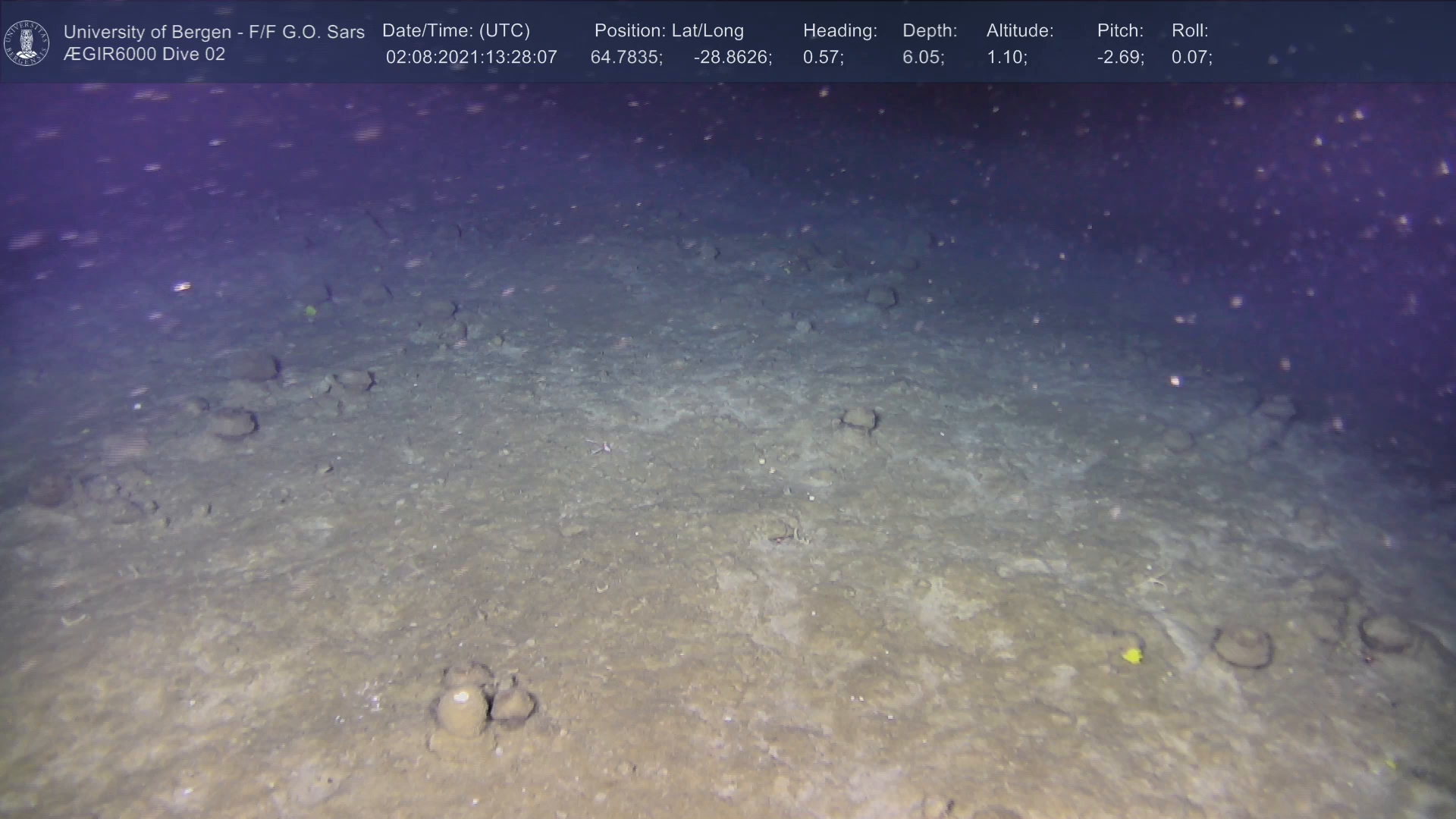Click the Depth value 6.05
The height and width of the screenshot is (819, 1456).
click(922, 58)
